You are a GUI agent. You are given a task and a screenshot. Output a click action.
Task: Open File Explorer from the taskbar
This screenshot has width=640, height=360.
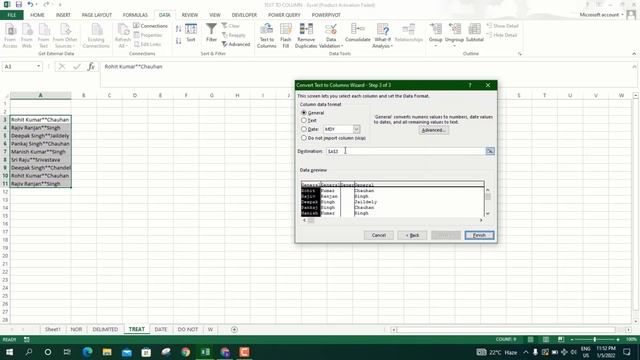[x=107, y=352]
